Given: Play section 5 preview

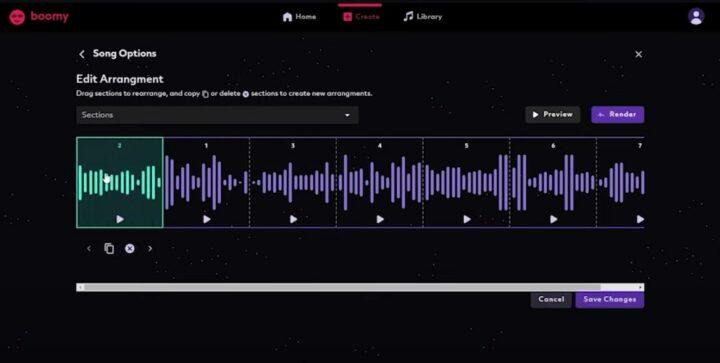Looking at the screenshot, I should 467,219.
